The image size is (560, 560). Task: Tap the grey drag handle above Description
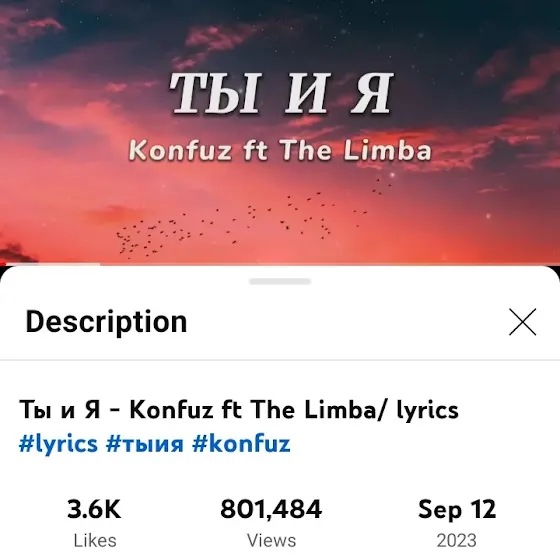click(x=280, y=281)
